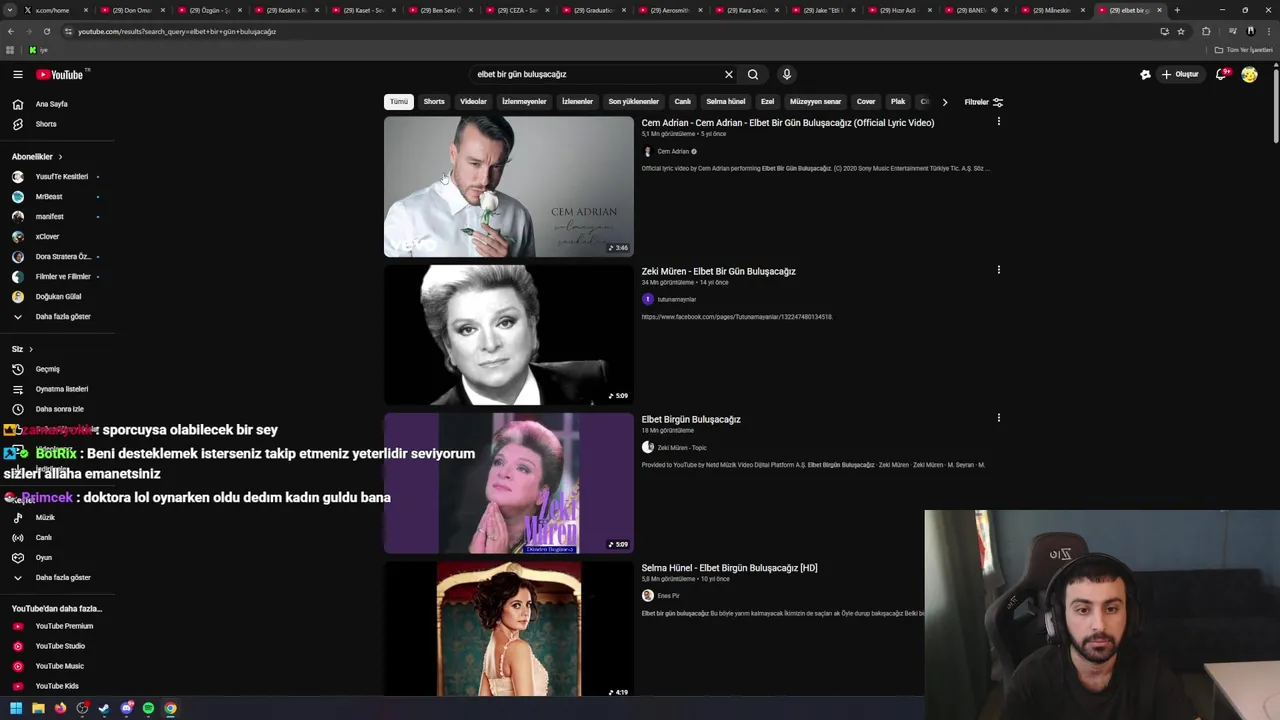Viewport: 1280px width, 720px height.
Task: Open Zeki Müren - Elbet Bir Gün Buluşacağız title
Action: [x=719, y=271]
